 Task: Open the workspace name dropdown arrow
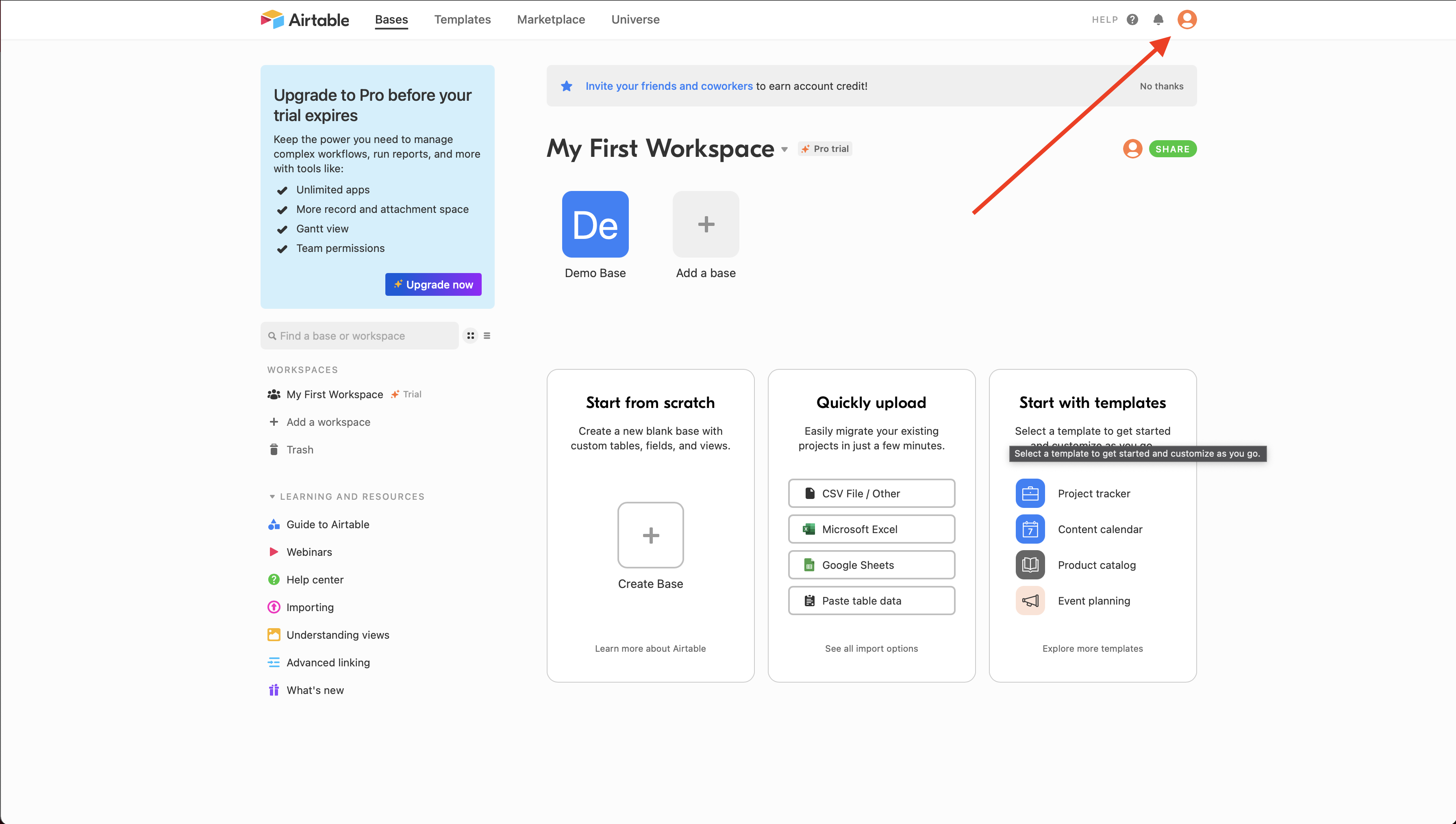point(784,150)
